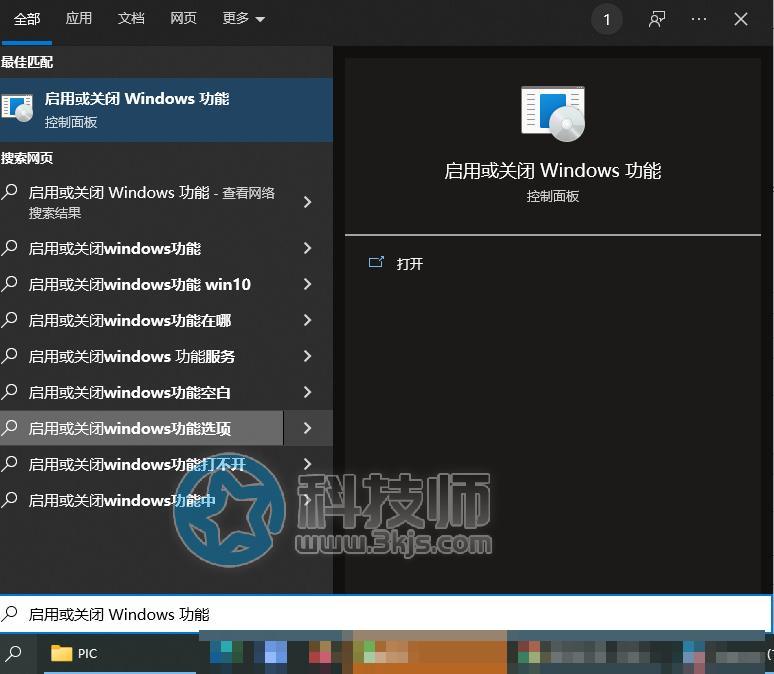This screenshot has width=774, height=674.
Task: Click the taskbar search button
Action: coord(13,653)
